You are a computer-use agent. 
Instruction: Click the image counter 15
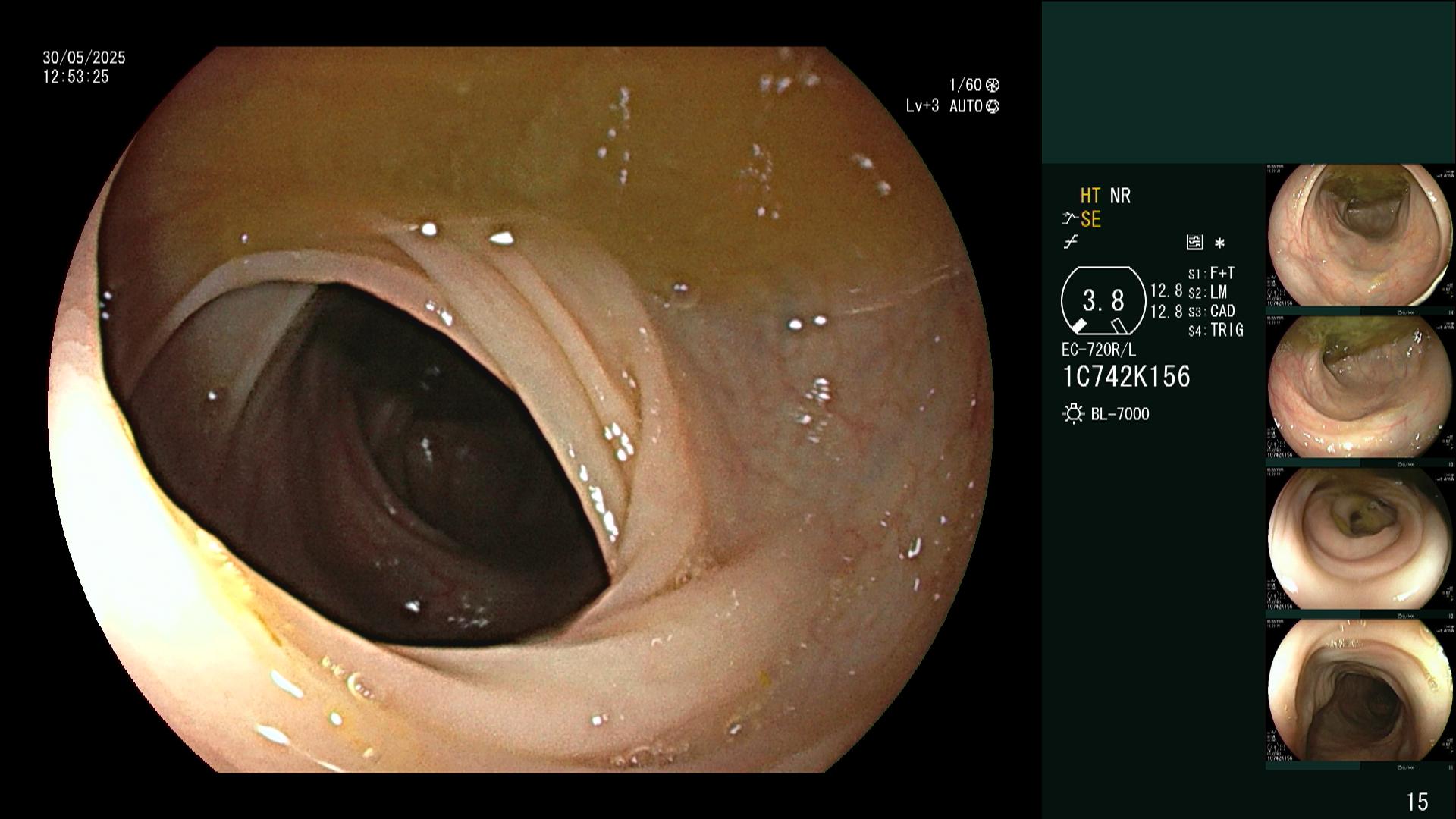(x=1417, y=802)
